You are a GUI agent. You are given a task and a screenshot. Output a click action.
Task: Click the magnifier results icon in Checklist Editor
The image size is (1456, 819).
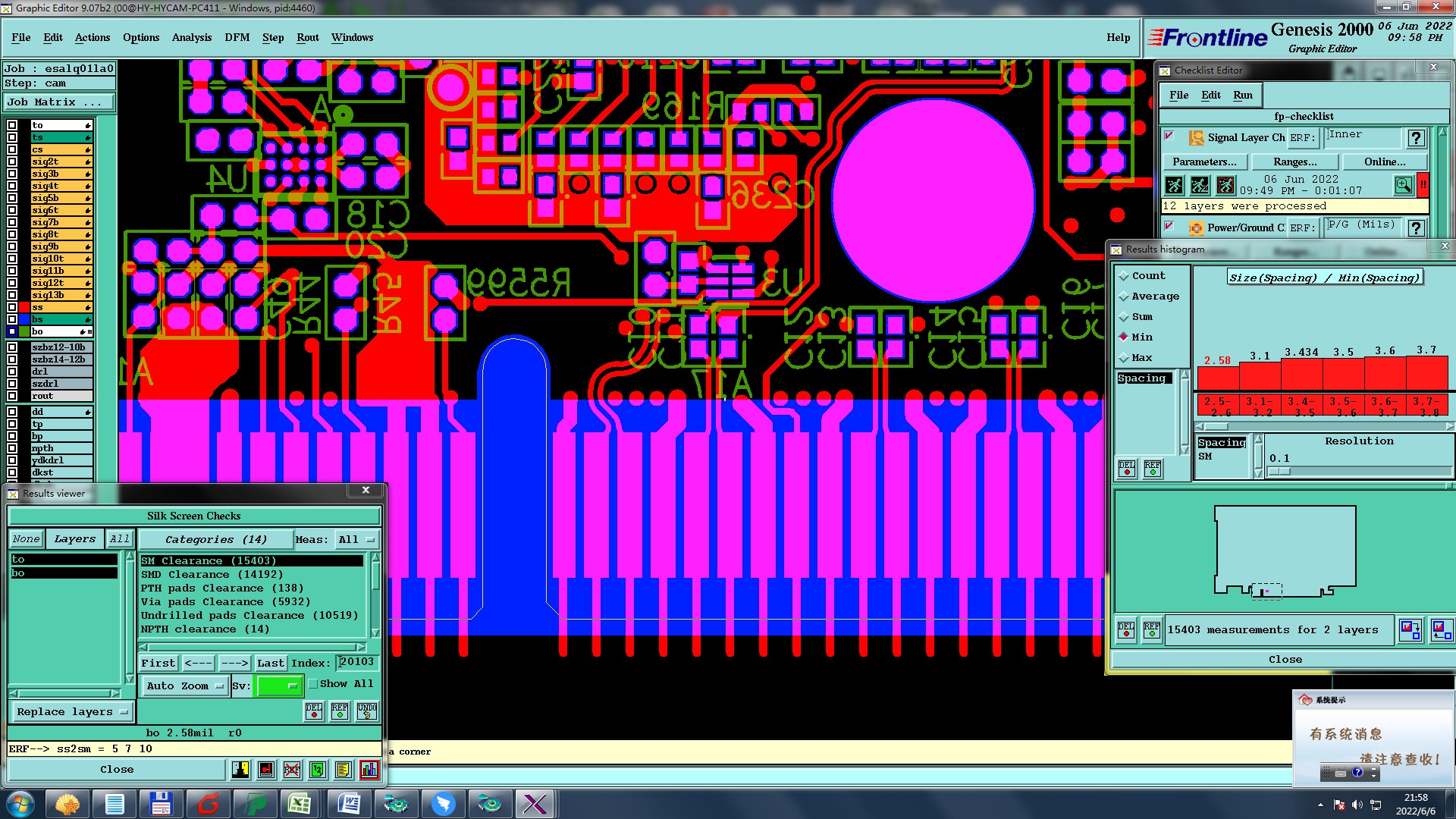(1403, 185)
